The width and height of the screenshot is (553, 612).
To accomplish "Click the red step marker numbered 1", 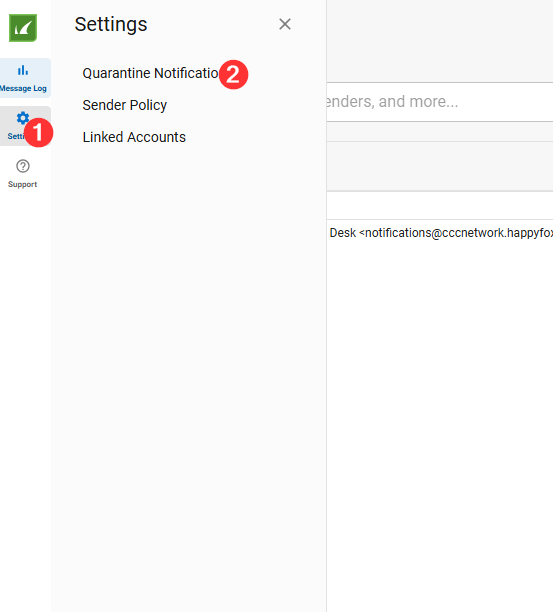I will click(x=38, y=132).
